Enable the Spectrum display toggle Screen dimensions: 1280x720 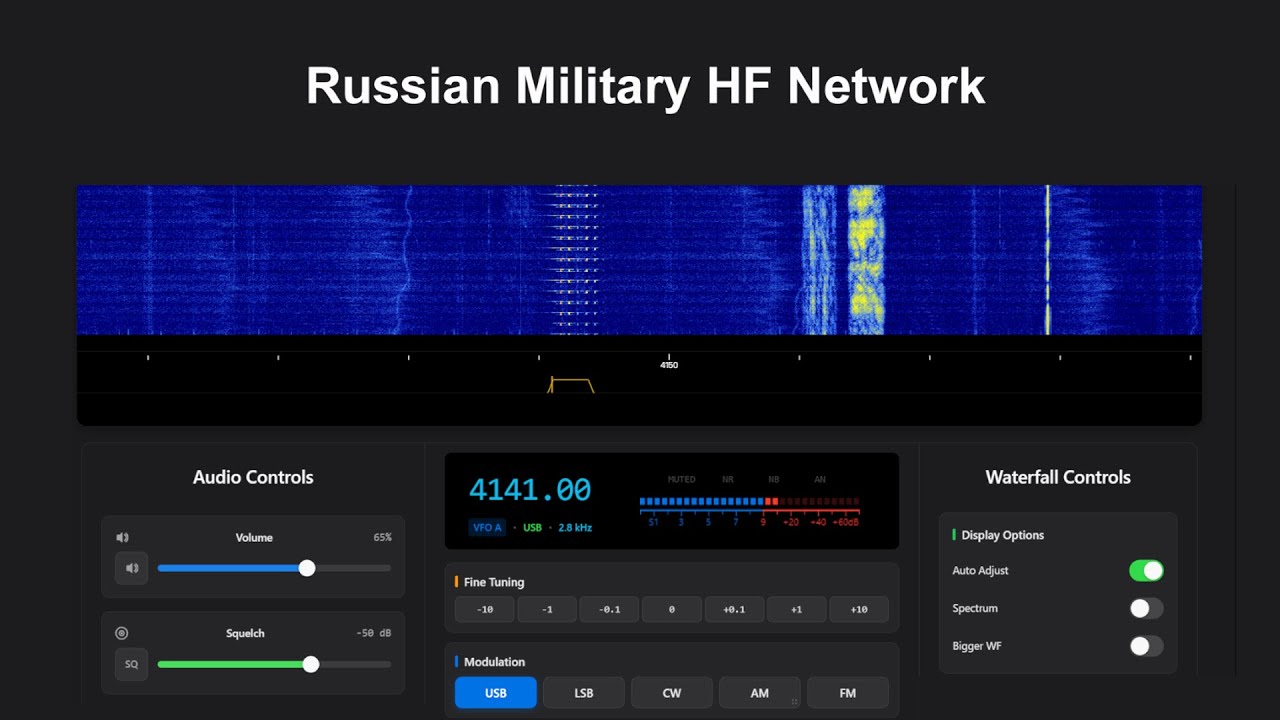[1146, 608]
